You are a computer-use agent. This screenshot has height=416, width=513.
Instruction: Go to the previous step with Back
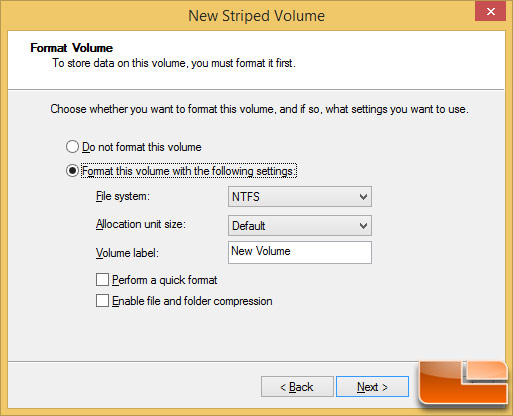[297, 387]
